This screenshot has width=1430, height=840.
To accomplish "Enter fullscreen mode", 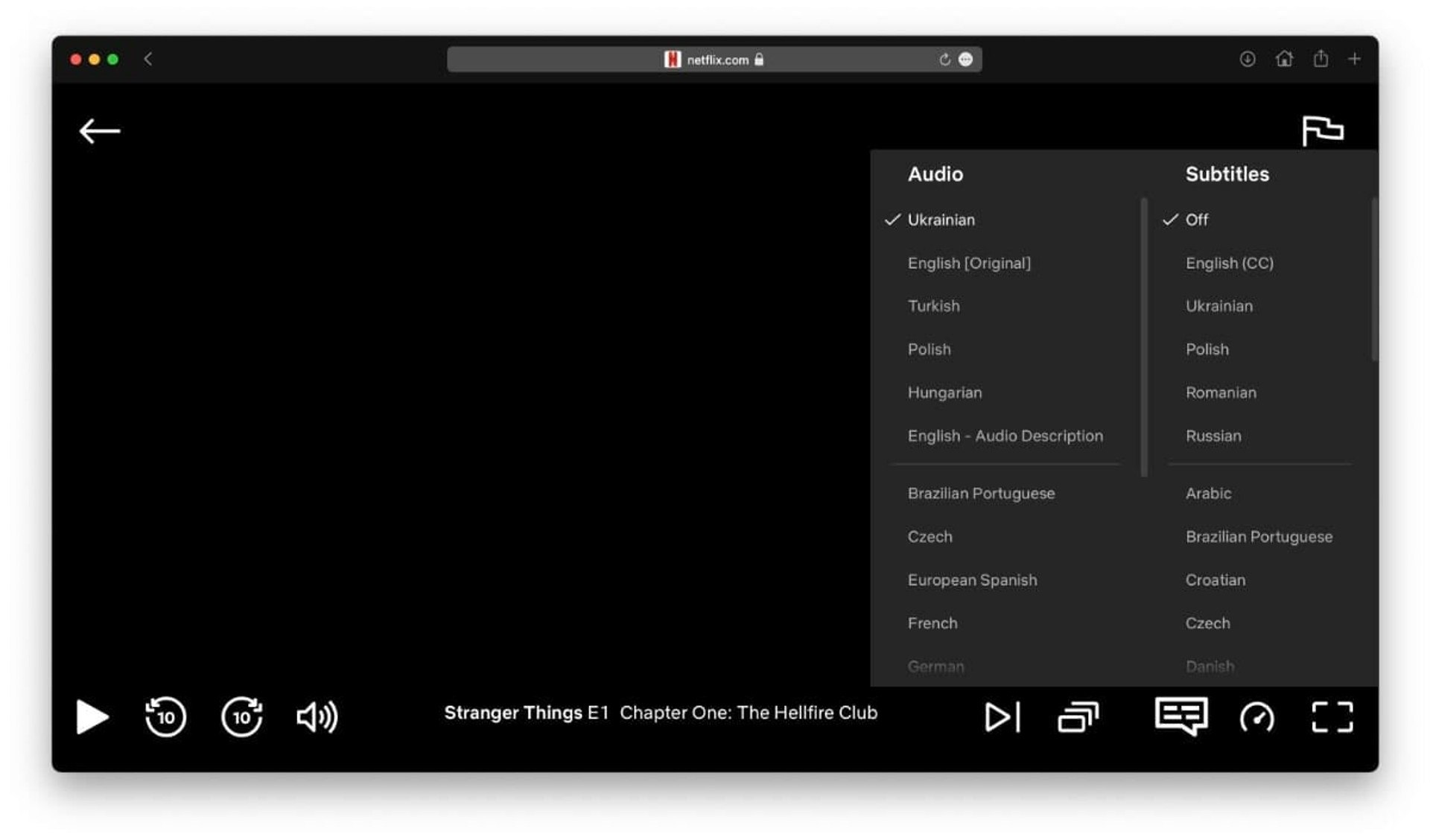I will (x=1332, y=716).
